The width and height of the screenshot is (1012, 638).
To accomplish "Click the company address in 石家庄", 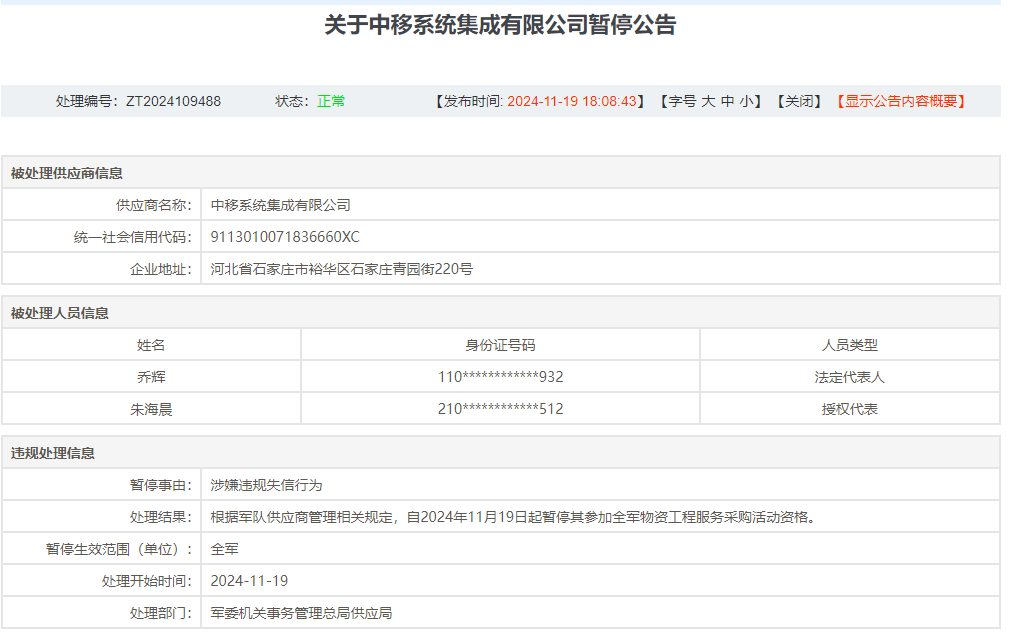I will pyautogui.click(x=341, y=269).
